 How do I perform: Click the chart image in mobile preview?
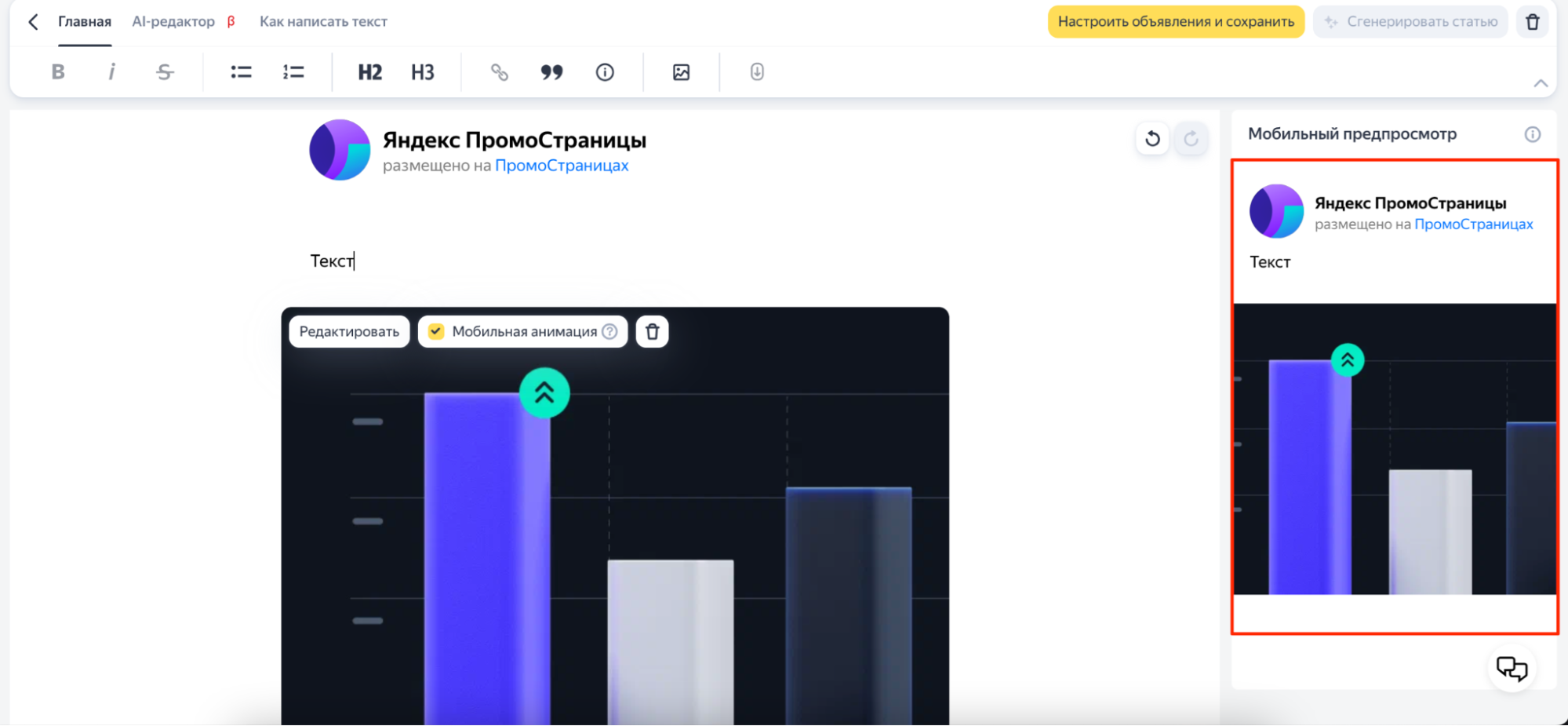click(1395, 449)
